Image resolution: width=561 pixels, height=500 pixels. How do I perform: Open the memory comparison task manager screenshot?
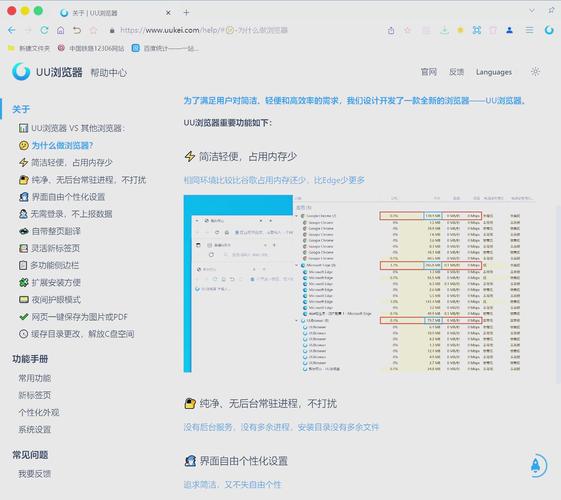pos(359,284)
